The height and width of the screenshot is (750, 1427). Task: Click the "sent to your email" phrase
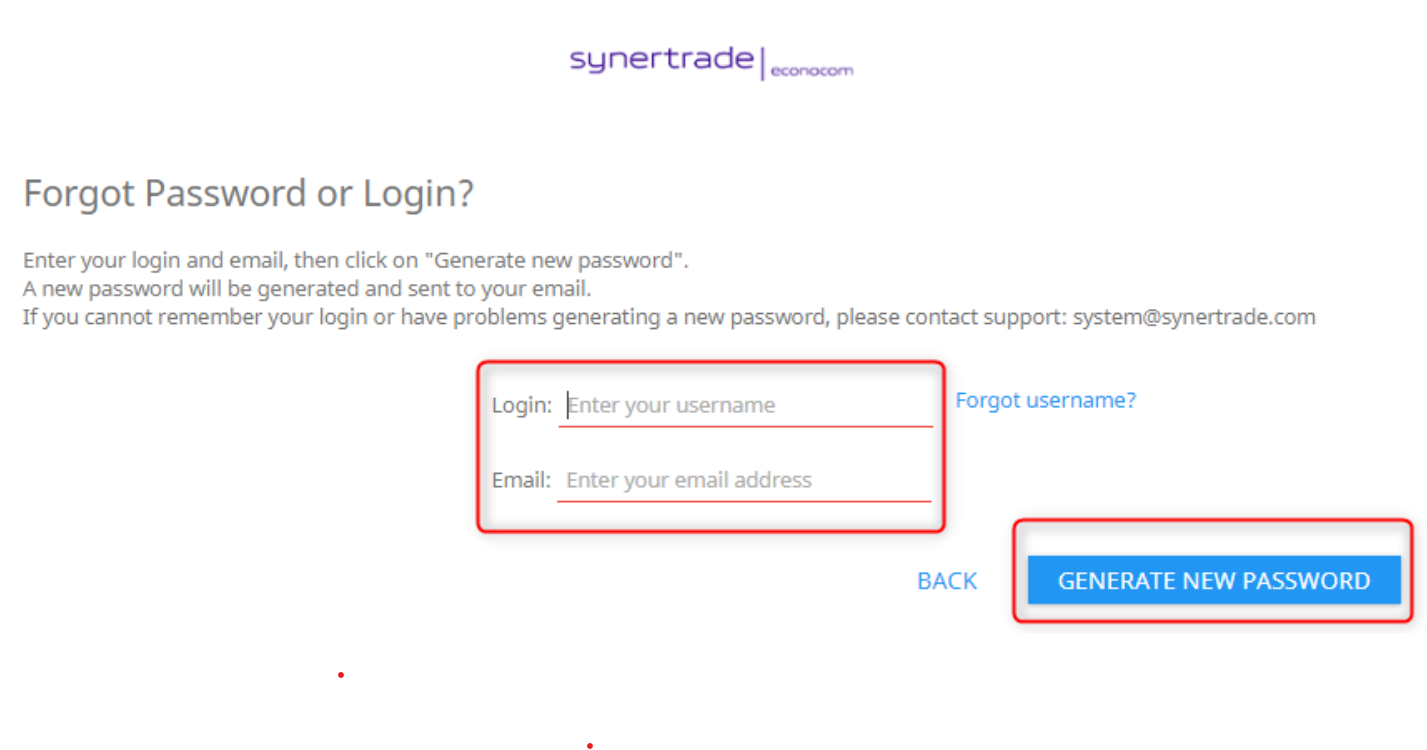pos(506,290)
